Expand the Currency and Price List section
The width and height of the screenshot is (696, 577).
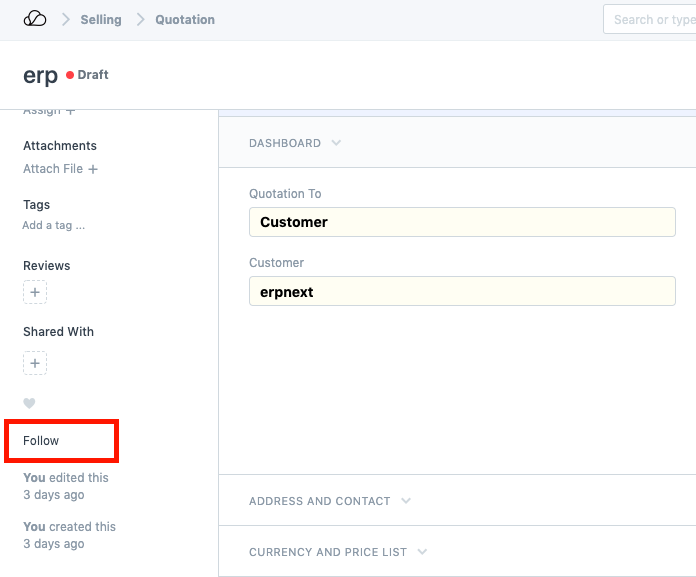338,552
